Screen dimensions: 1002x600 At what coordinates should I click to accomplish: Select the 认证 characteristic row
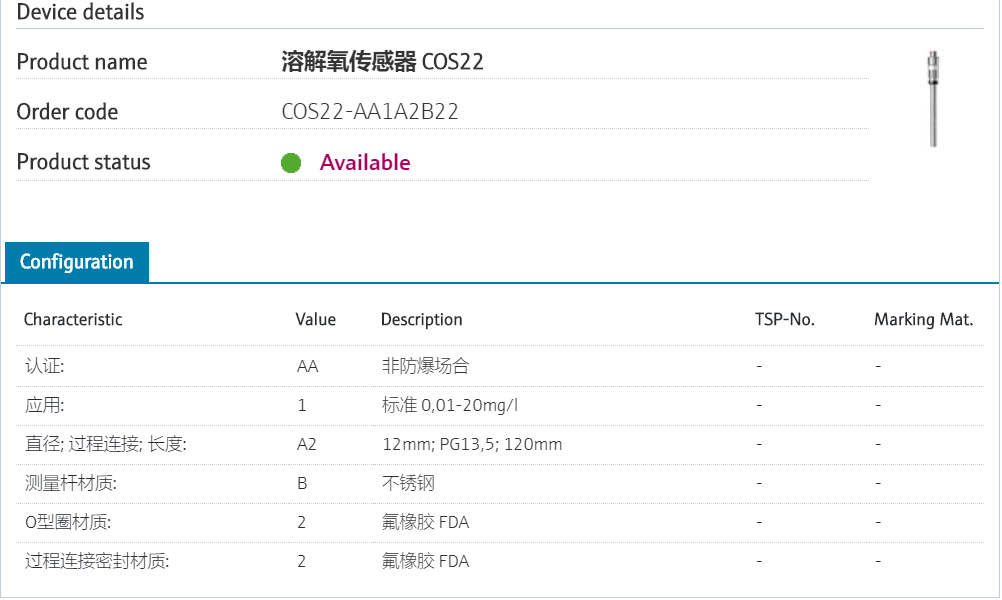point(44,366)
